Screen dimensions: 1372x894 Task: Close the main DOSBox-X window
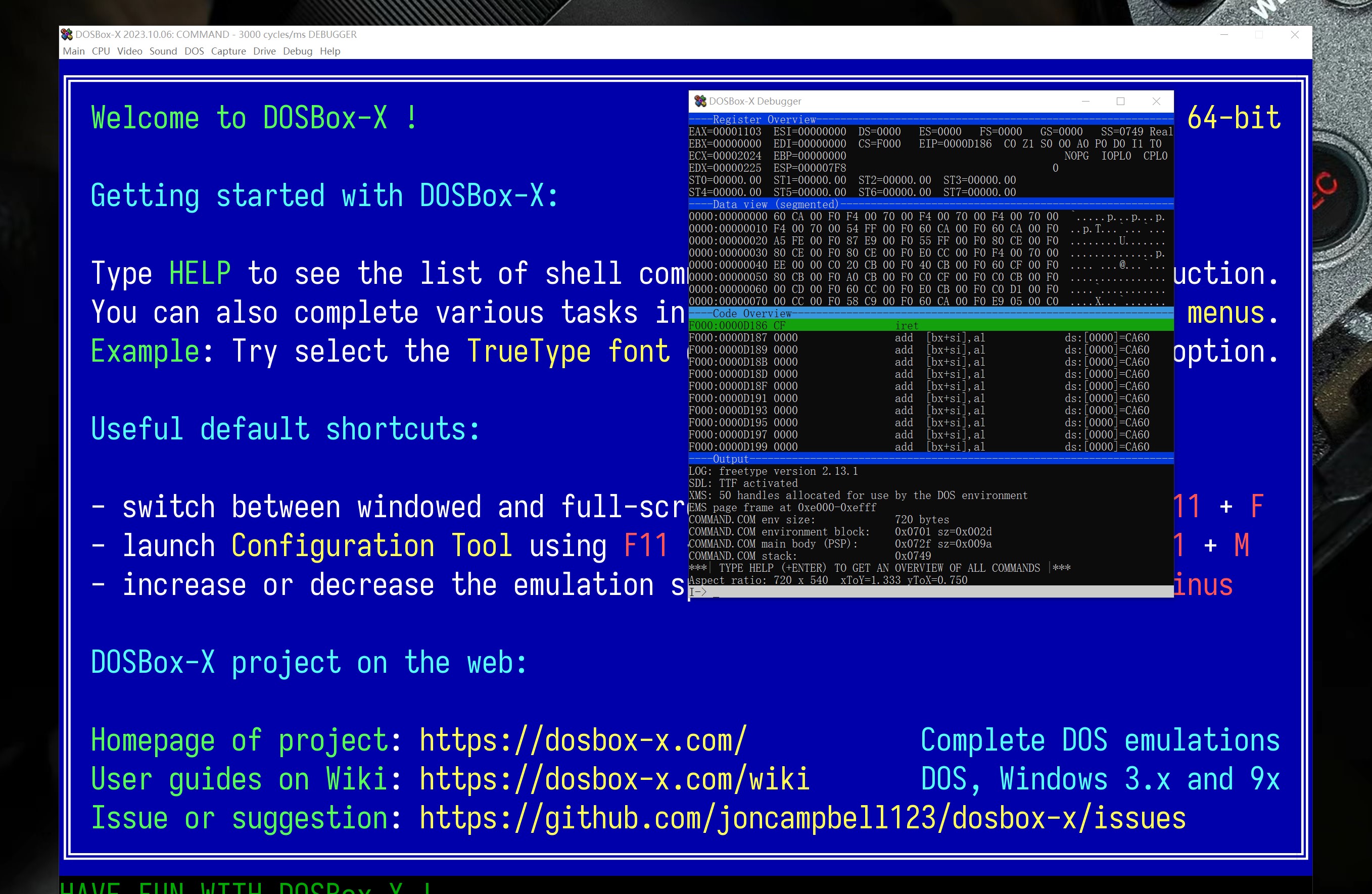1295,34
